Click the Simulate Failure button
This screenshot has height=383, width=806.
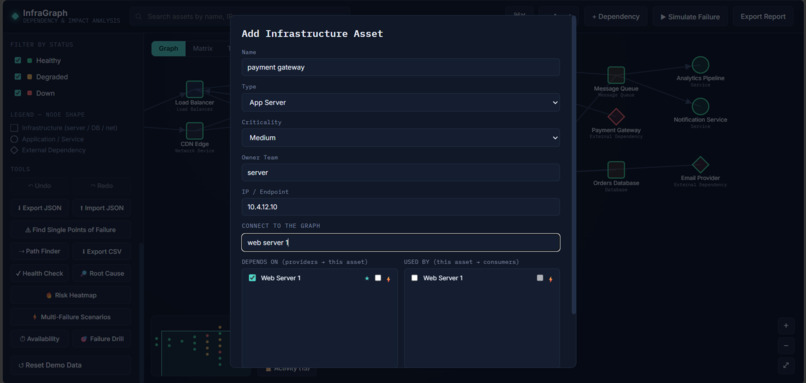click(x=690, y=16)
